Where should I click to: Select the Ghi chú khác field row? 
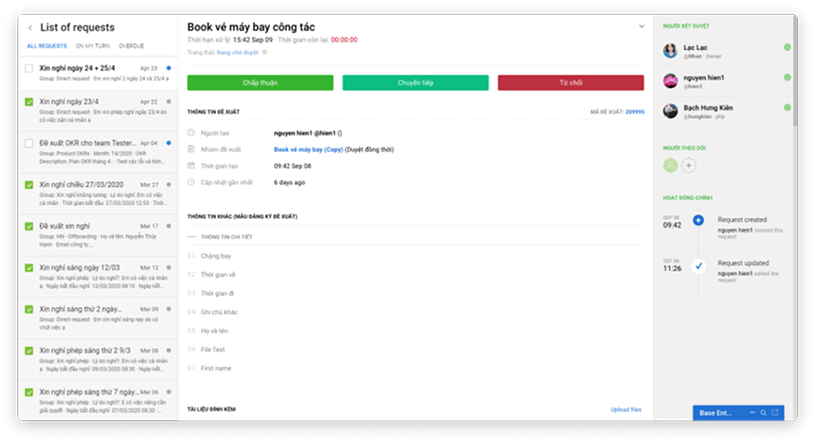[415, 312]
